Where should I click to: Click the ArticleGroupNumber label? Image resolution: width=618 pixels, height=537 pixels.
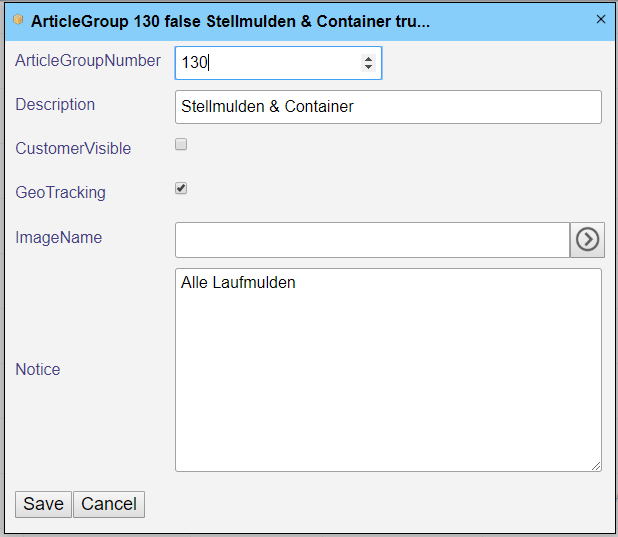click(x=88, y=61)
